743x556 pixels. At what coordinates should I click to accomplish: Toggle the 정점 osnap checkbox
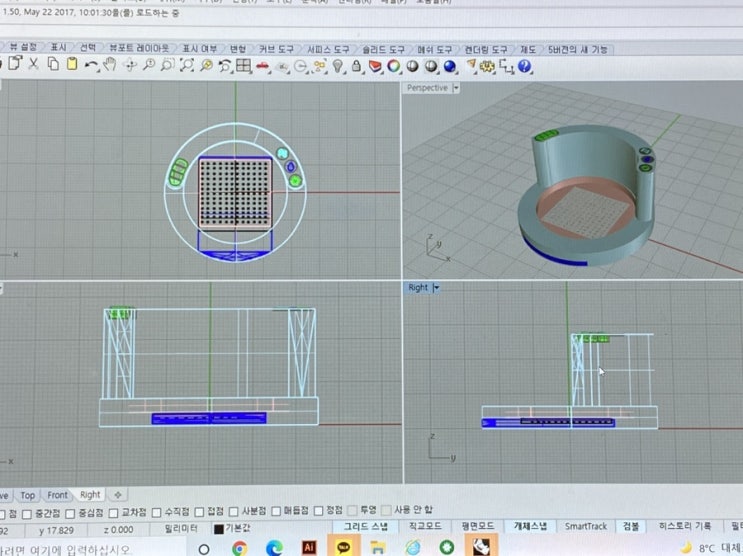(319, 510)
